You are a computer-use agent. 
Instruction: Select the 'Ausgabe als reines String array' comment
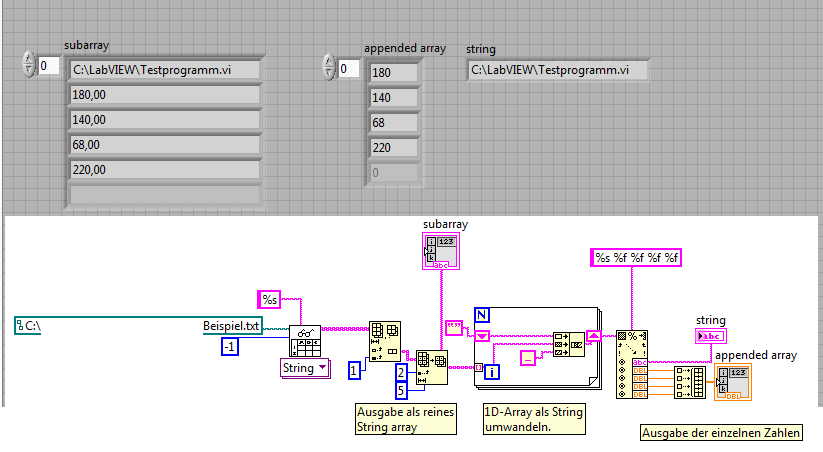tap(406, 419)
